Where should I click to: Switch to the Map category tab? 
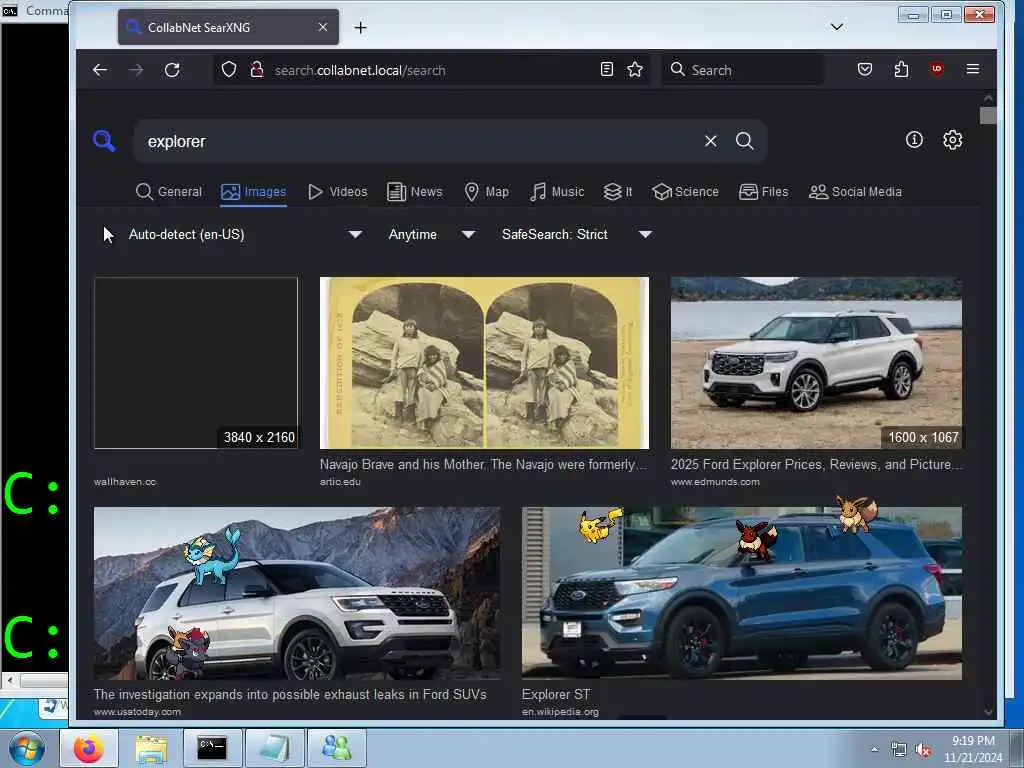tap(487, 191)
